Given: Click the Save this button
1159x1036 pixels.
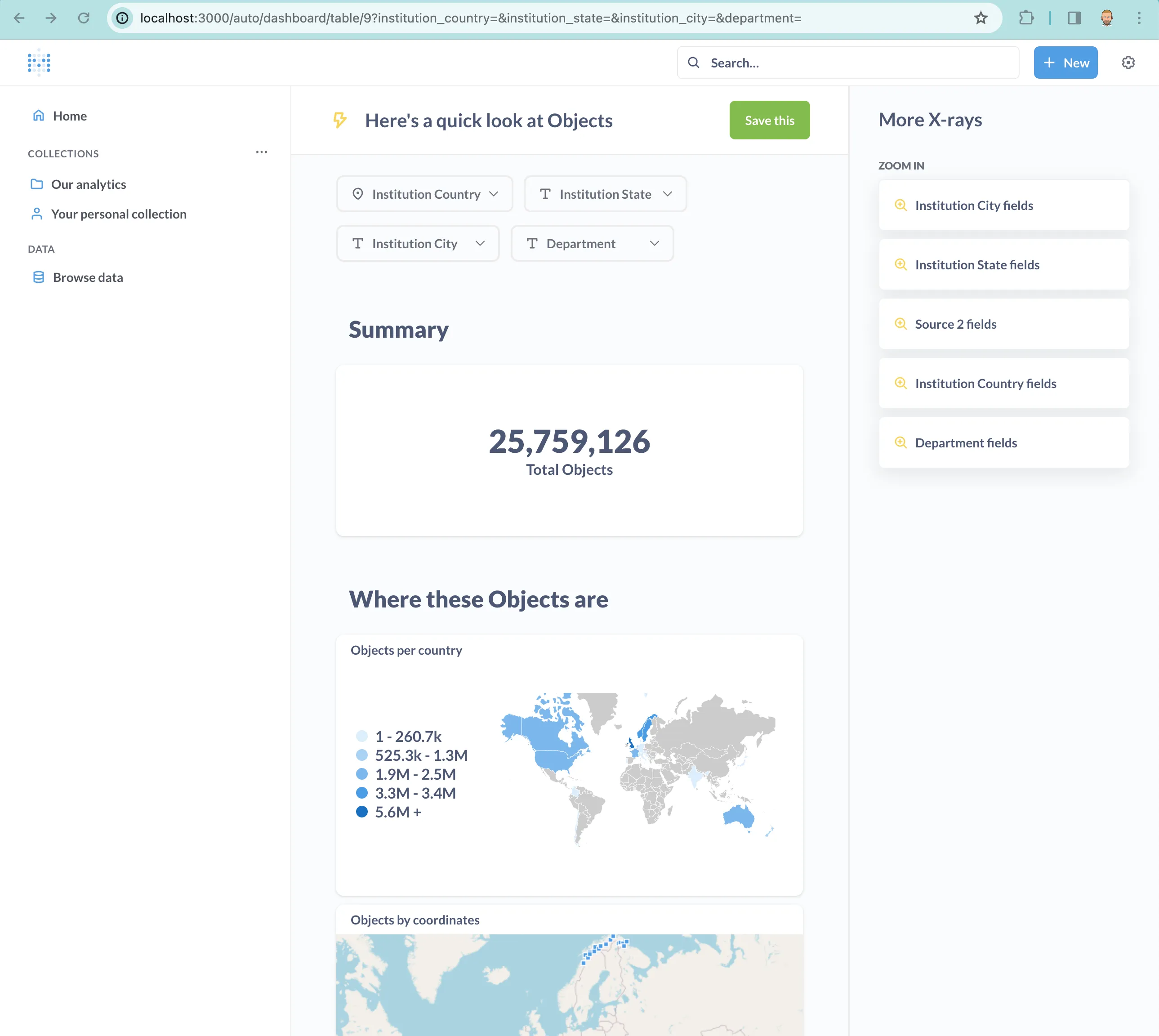Looking at the screenshot, I should pyautogui.click(x=769, y=120).
